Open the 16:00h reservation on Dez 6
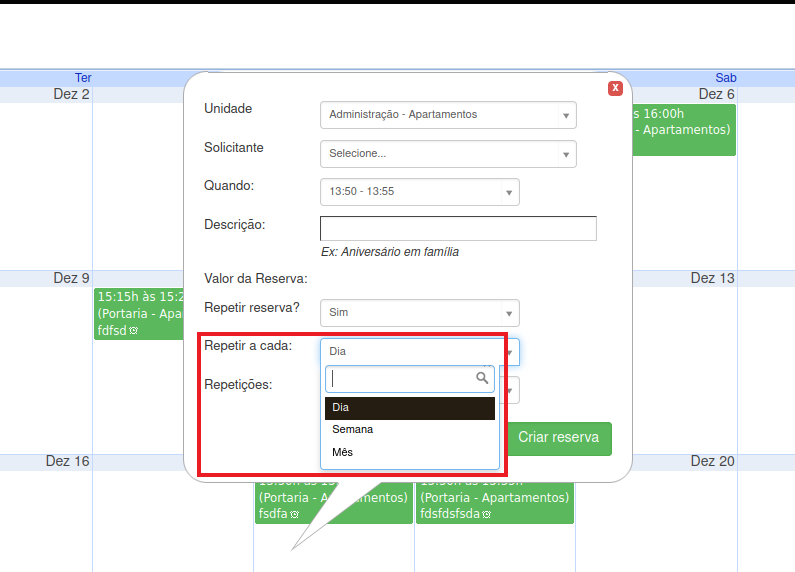 click(x=684, y=130)
